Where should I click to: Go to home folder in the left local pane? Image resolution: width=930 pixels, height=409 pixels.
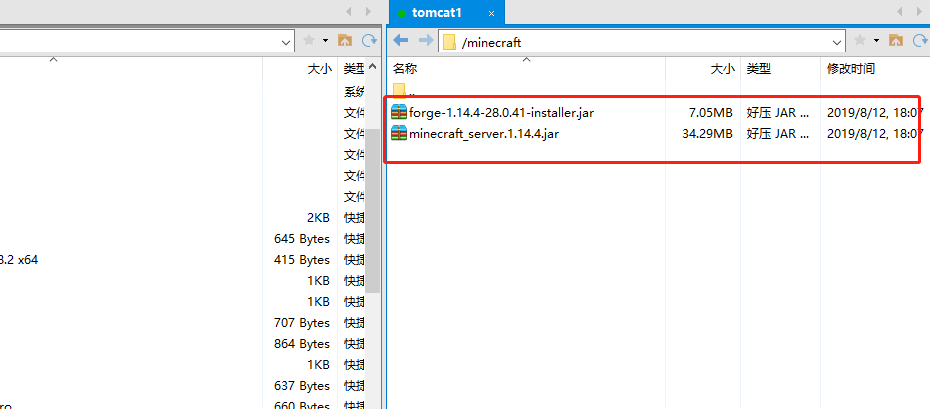click(x=345, y=40)
